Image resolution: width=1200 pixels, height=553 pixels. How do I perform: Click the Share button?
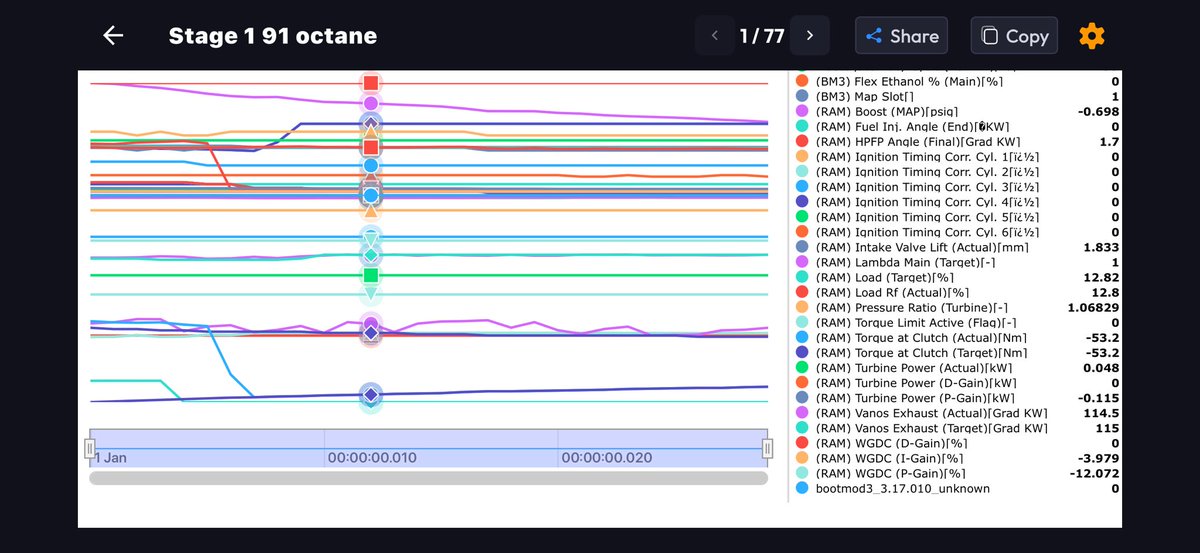point(901,36)
